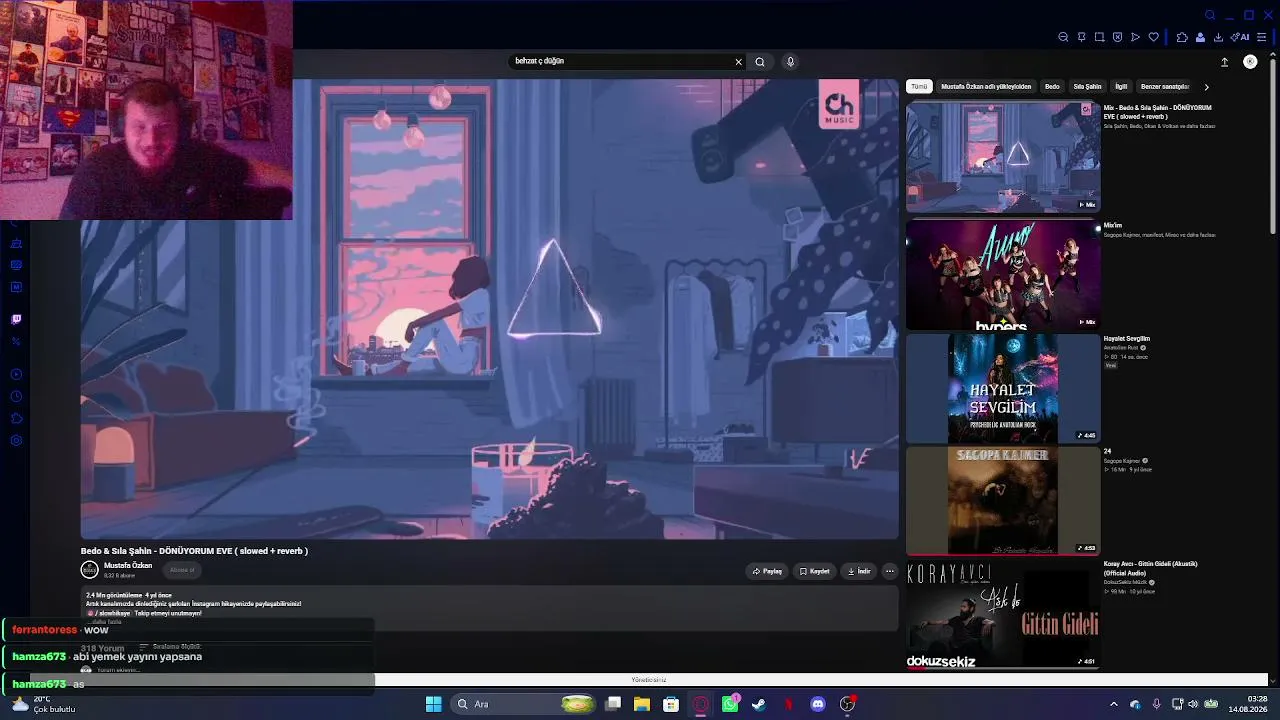
Task: Select the "Tümü" filter chip
Action: [x=919, y=87]
